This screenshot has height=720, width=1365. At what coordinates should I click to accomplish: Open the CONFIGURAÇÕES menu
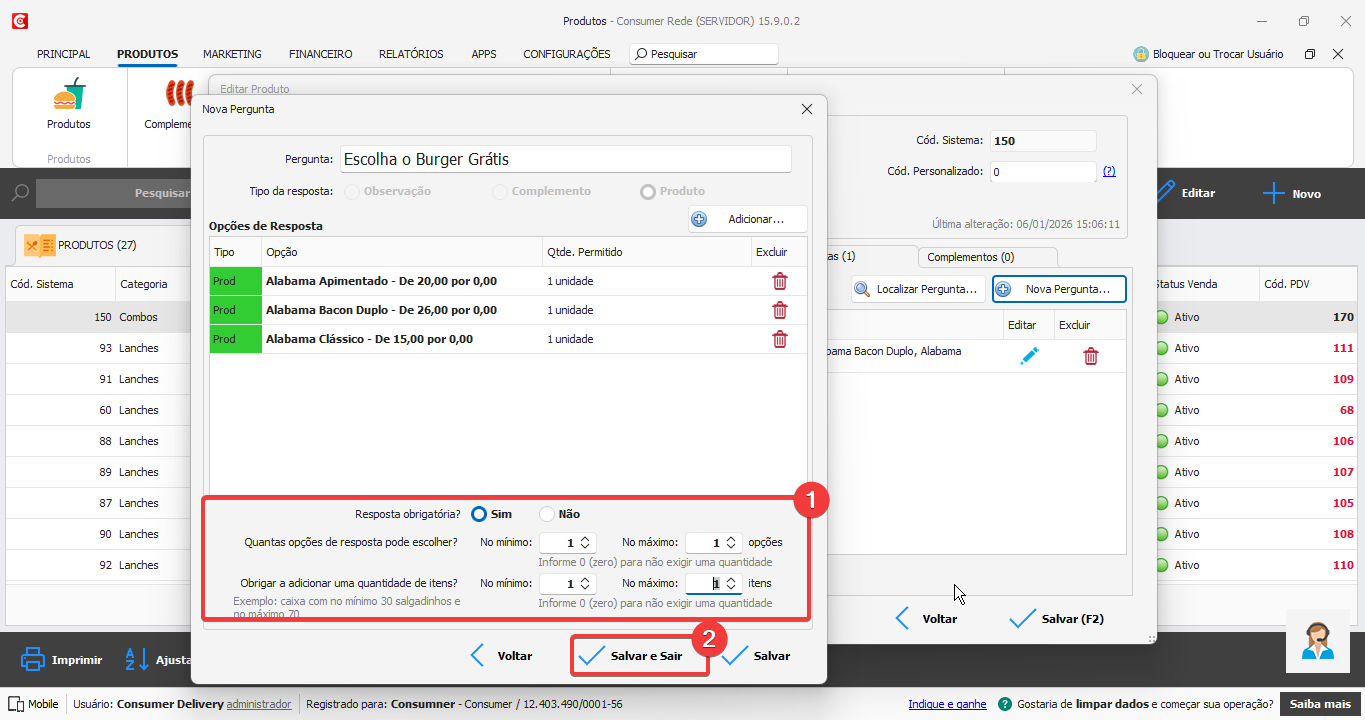tap(566, 54)
